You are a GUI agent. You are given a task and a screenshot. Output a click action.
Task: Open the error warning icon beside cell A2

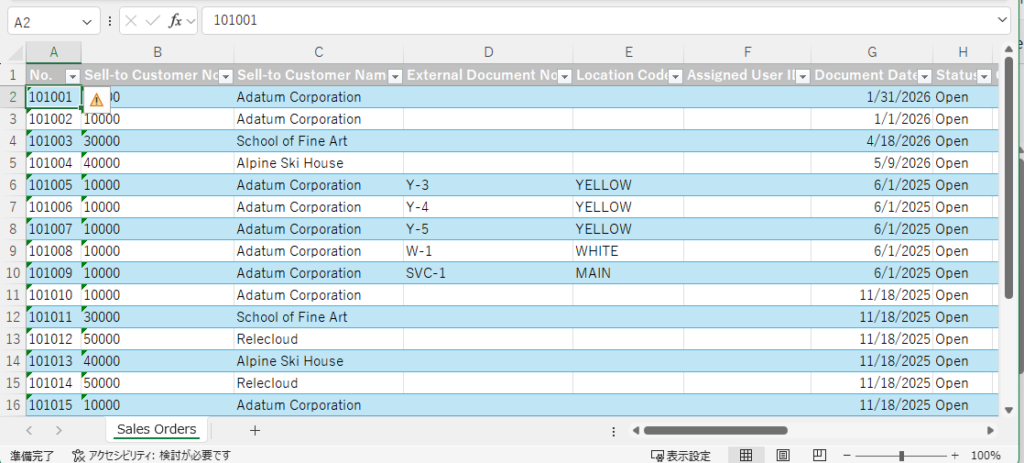coord(96,98)
